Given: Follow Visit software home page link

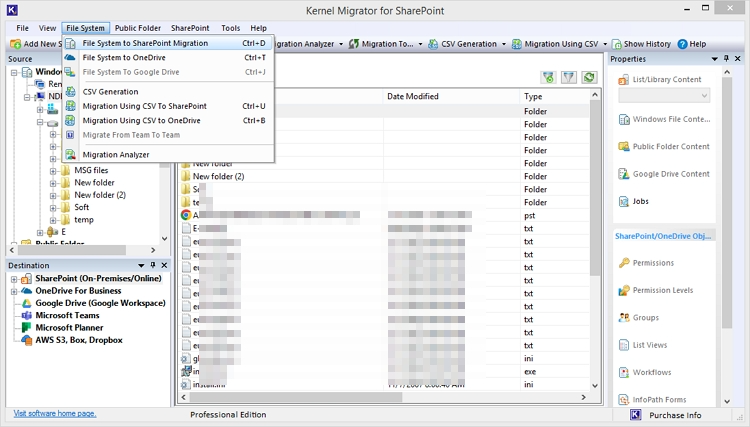Looking at the screenshot, I should 55,413.
